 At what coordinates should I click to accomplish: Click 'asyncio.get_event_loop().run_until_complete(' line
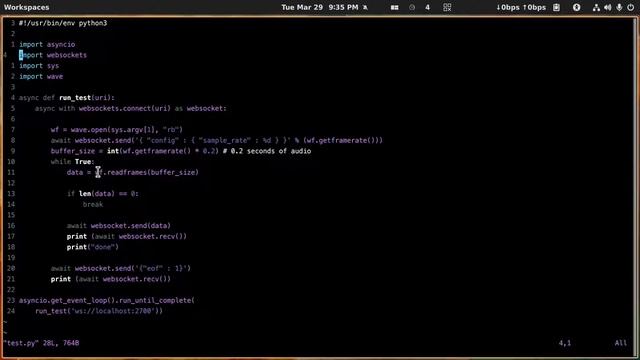107,300
